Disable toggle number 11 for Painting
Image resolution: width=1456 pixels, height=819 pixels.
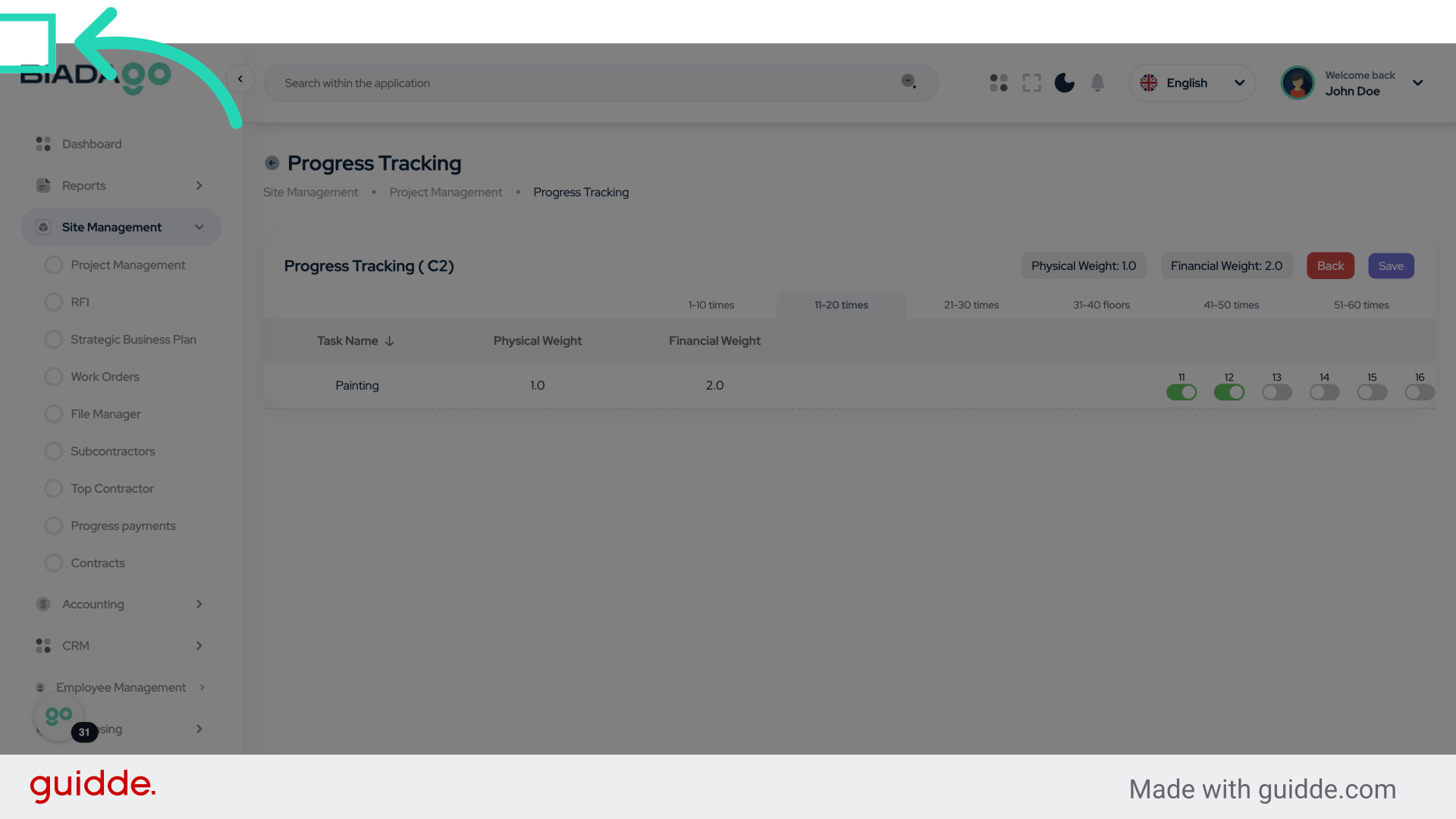click(1181, 392)
